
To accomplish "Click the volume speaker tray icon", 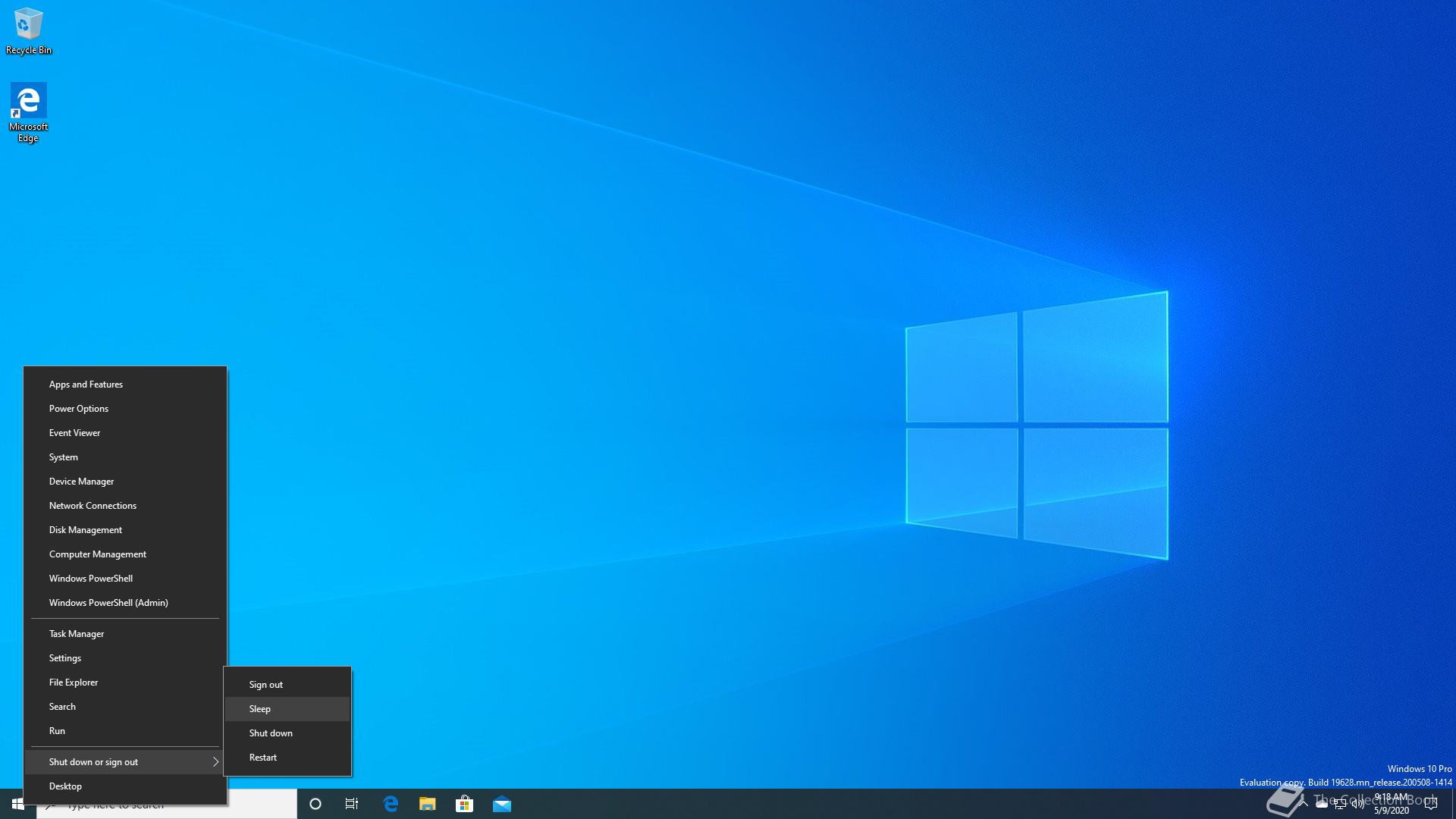I will click(x=1358, y=805).
